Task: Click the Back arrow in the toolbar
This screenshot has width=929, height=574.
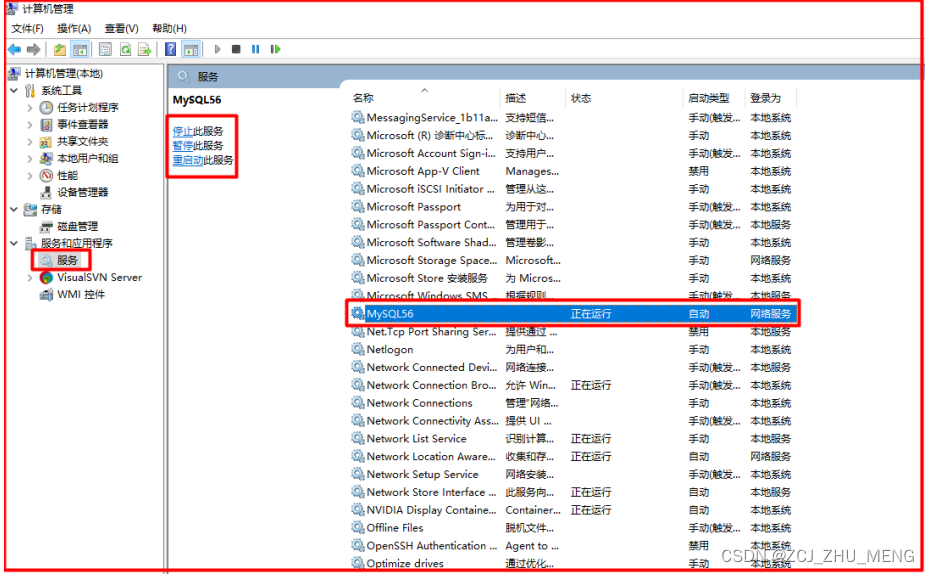Action: (x=15, y=49)
